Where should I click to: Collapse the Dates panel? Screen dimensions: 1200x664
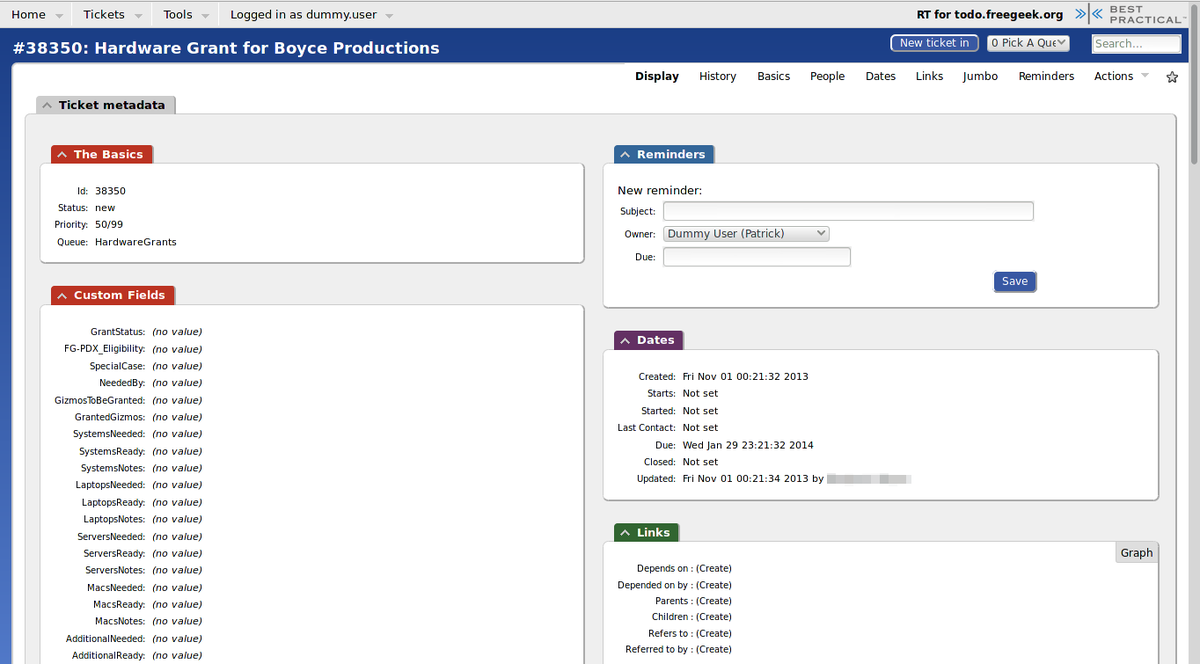tap(625, 340)
